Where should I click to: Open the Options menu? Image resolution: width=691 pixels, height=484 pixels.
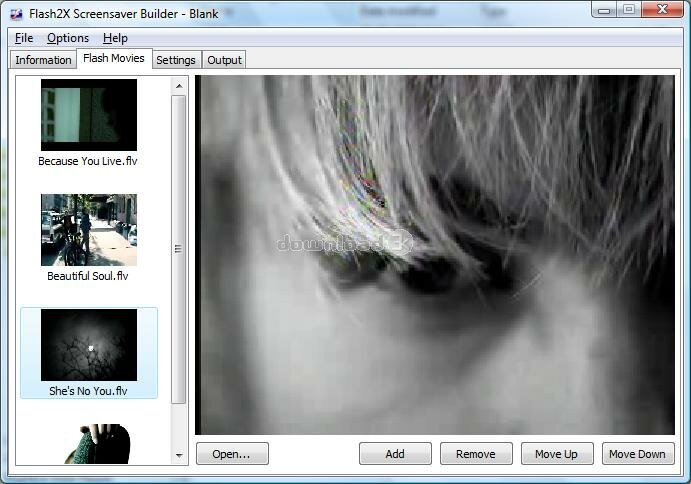click(x=68, y=38)
